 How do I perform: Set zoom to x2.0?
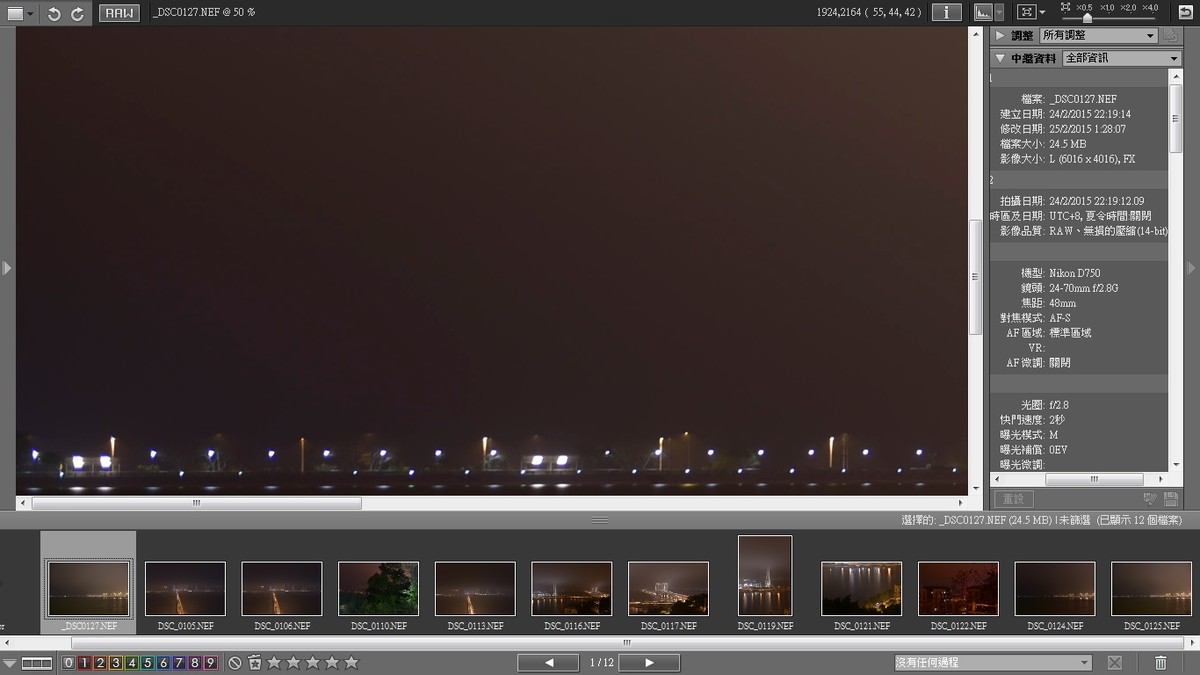tap(1128, 7)
